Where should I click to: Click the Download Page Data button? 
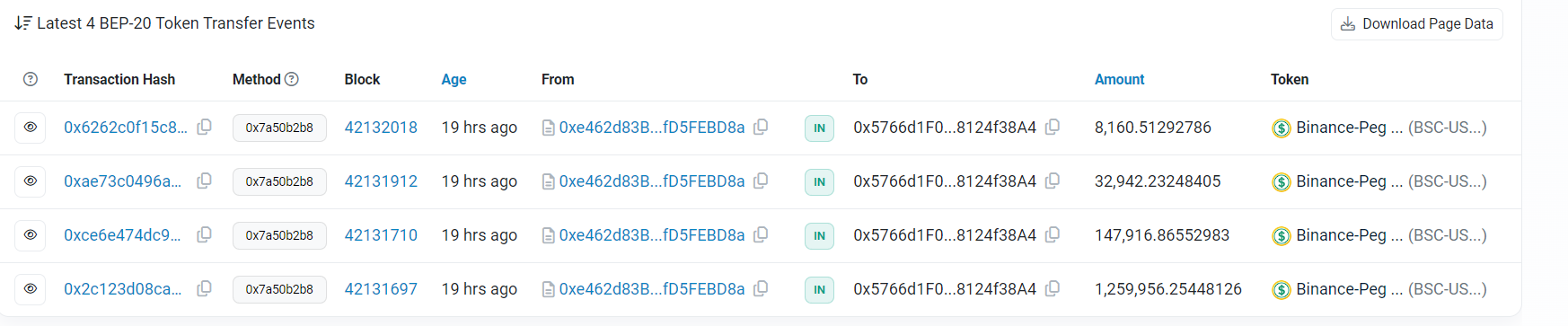pos(1416,24)
